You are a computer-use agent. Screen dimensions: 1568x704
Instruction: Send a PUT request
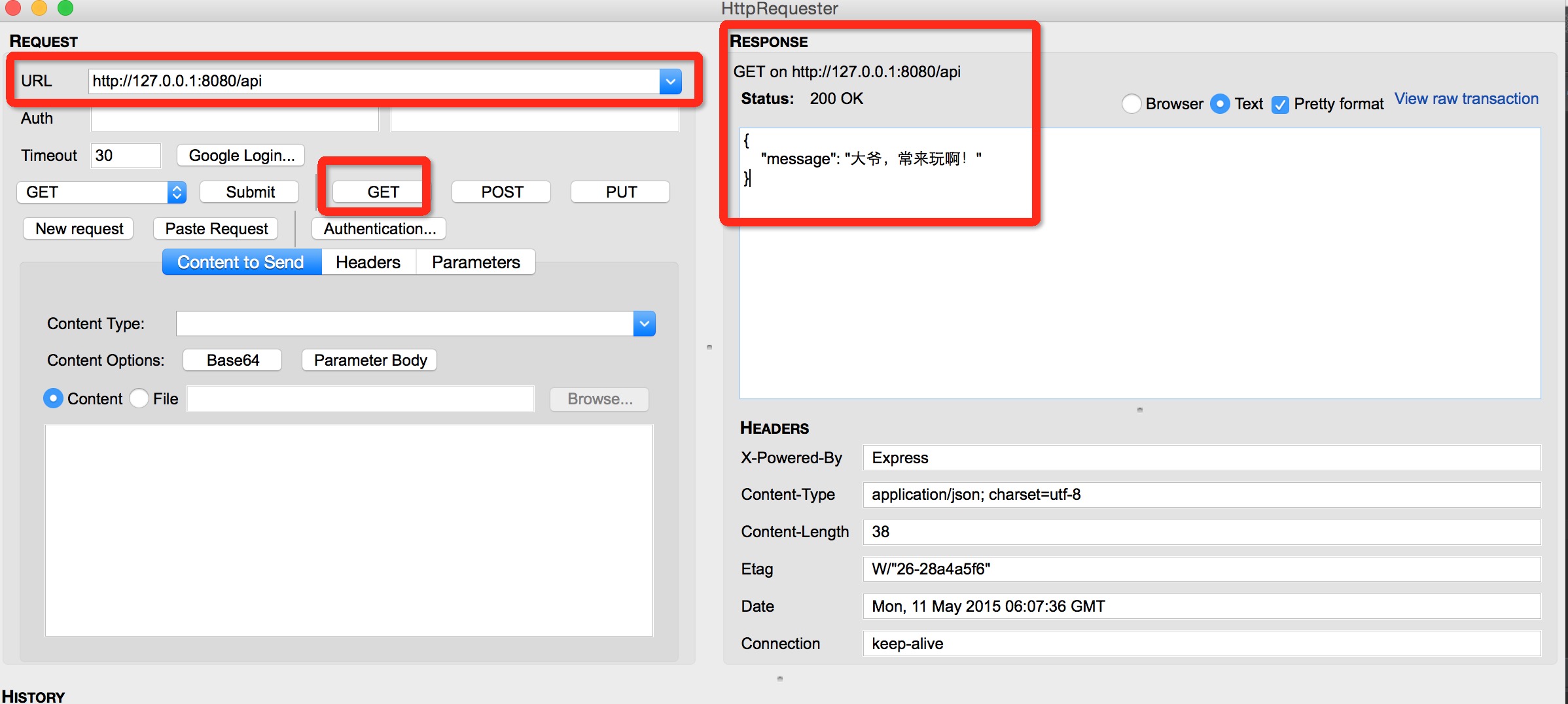pos(620,192)
